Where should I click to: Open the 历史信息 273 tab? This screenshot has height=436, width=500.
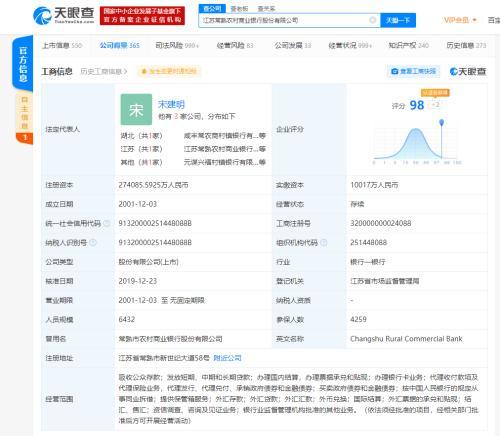point(466,45)
